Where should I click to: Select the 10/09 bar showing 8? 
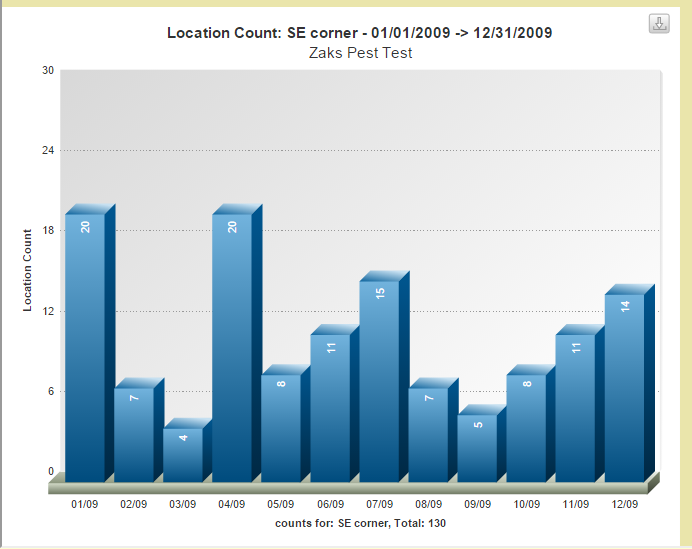526,426
